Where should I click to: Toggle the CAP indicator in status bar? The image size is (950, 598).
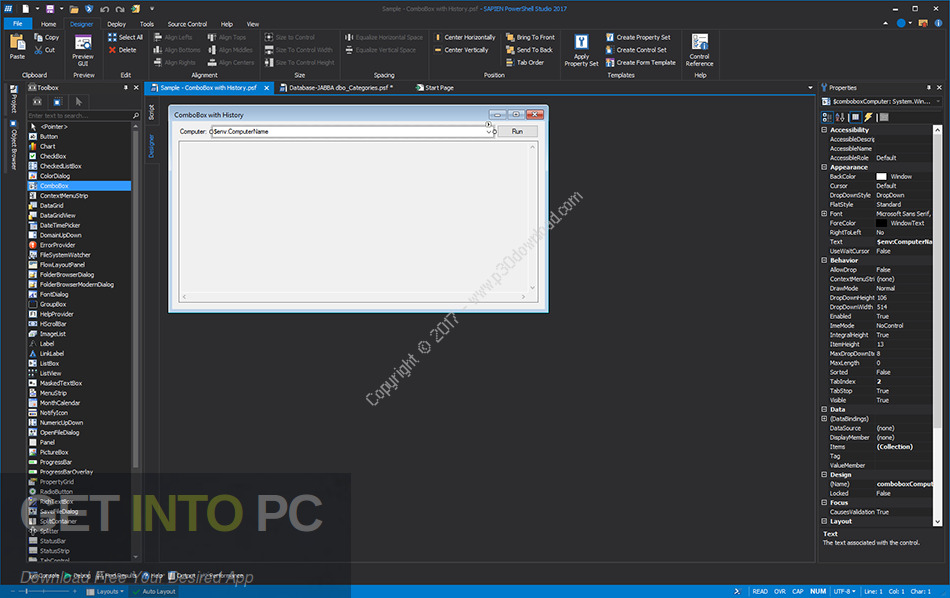[798, 591]
